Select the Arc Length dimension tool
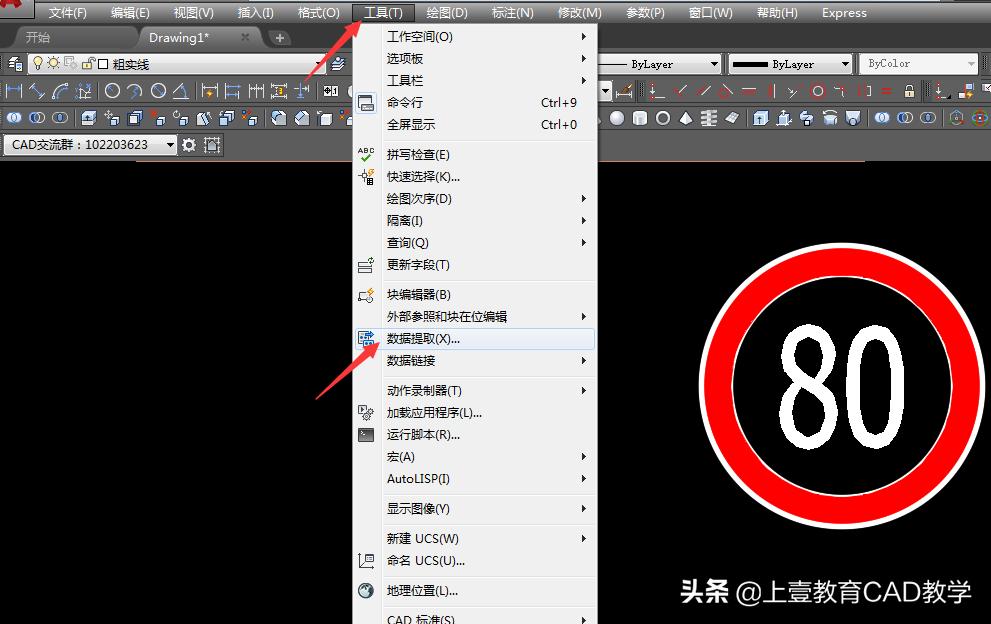This screenshot has width=991, height=624. (x=60, y=91)
